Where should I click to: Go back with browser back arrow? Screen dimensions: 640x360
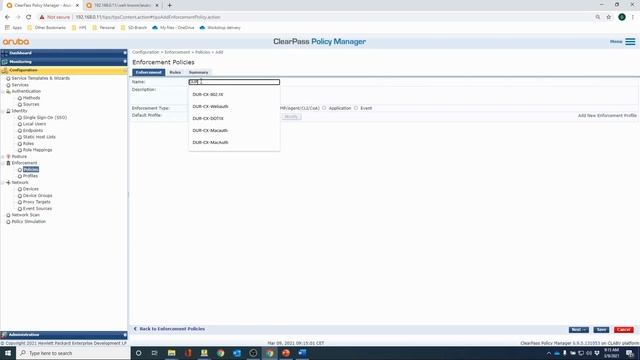click(x=7, y=17)
